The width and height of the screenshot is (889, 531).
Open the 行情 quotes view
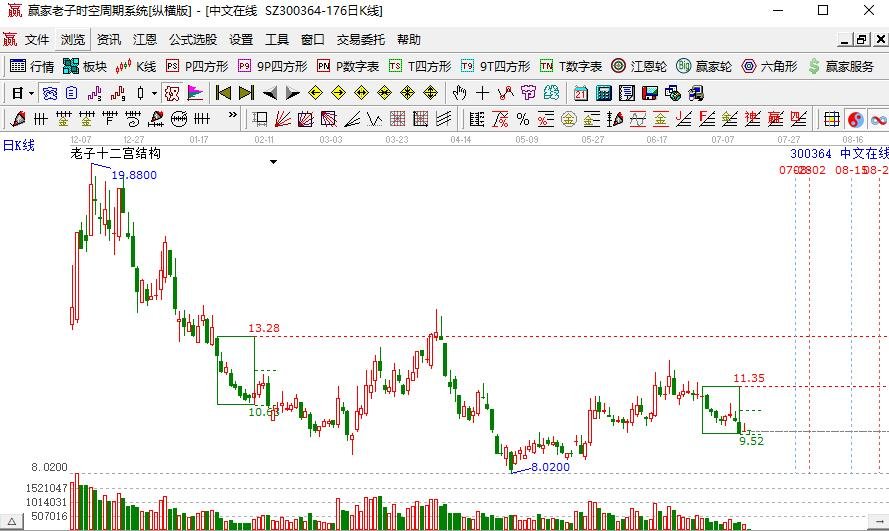32,66
